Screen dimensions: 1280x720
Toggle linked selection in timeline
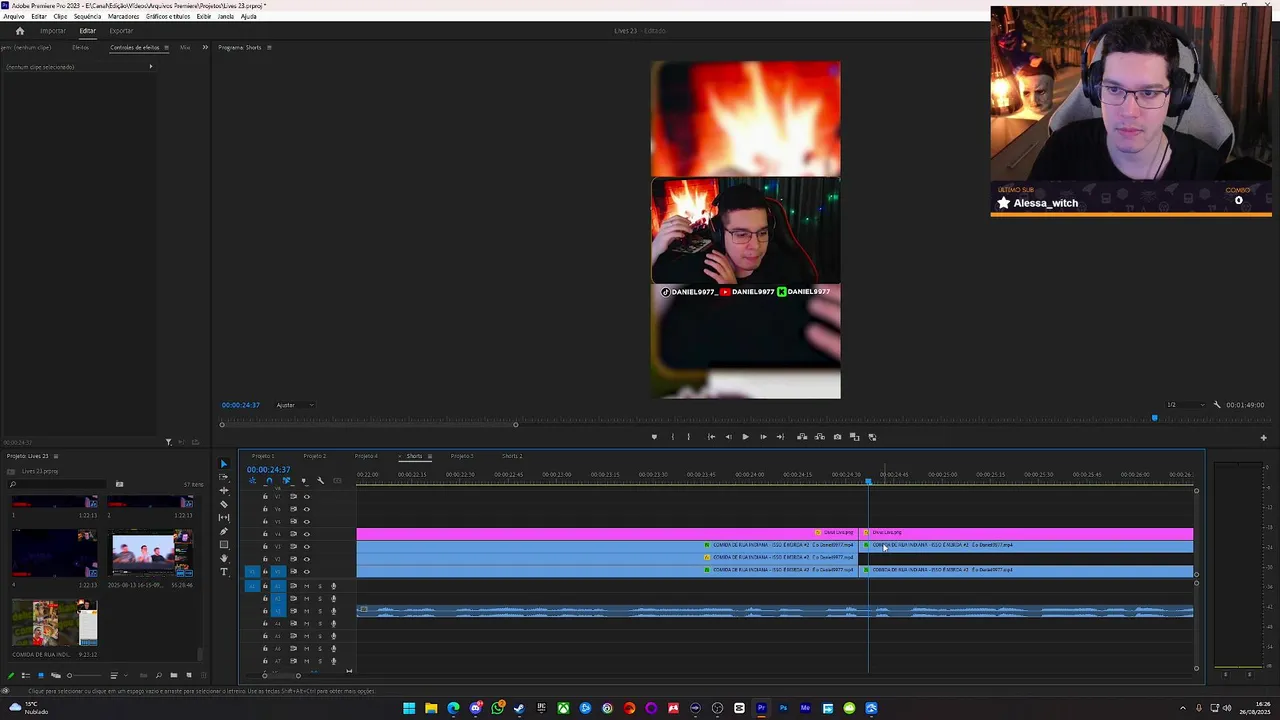(x=286, y=481)
